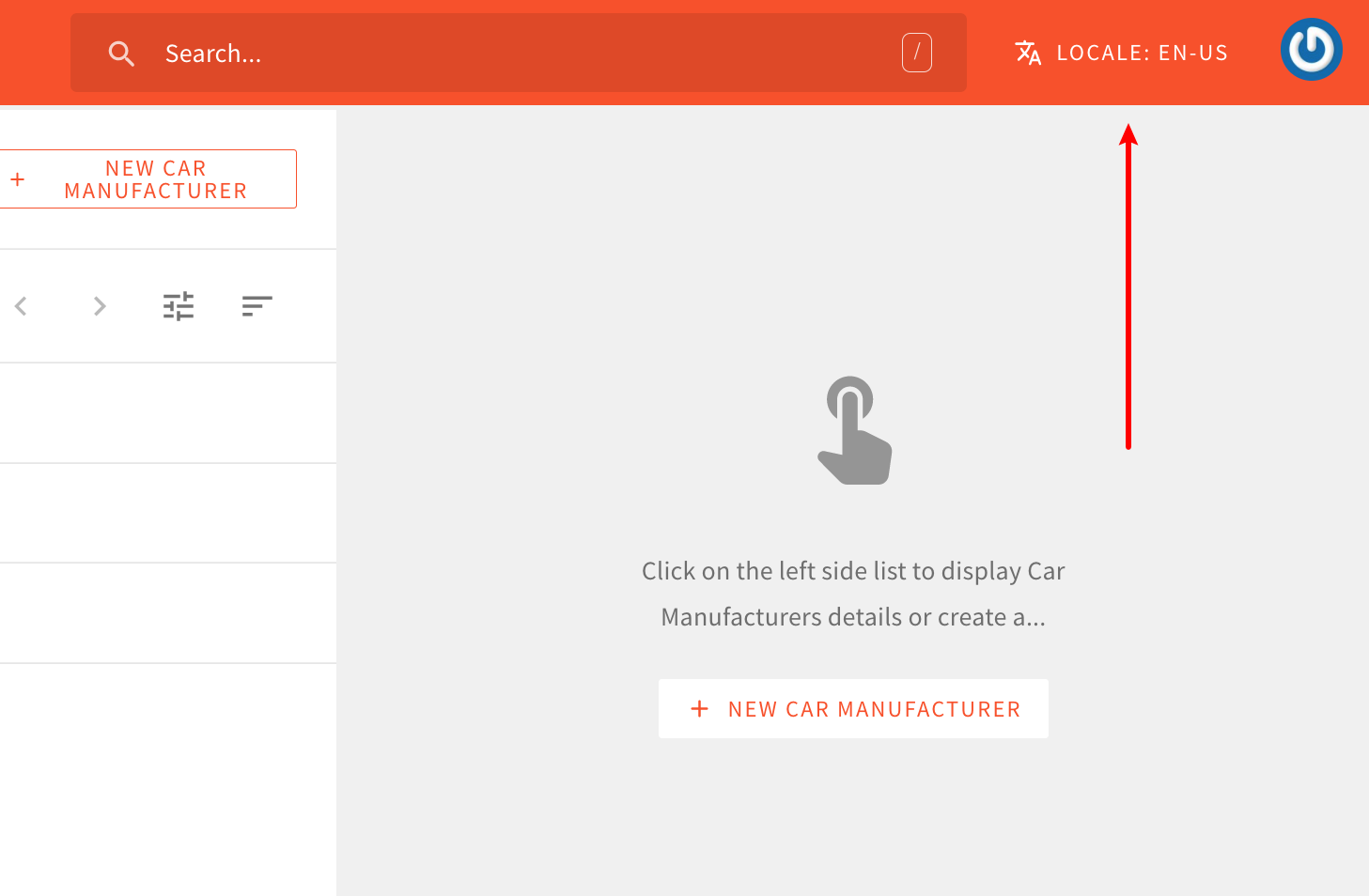Image resolution: width=1369 pixels, height=896 pixels.
Task: Select the plus icon beside New Car Manufacturer
Action: click(700, 708)
